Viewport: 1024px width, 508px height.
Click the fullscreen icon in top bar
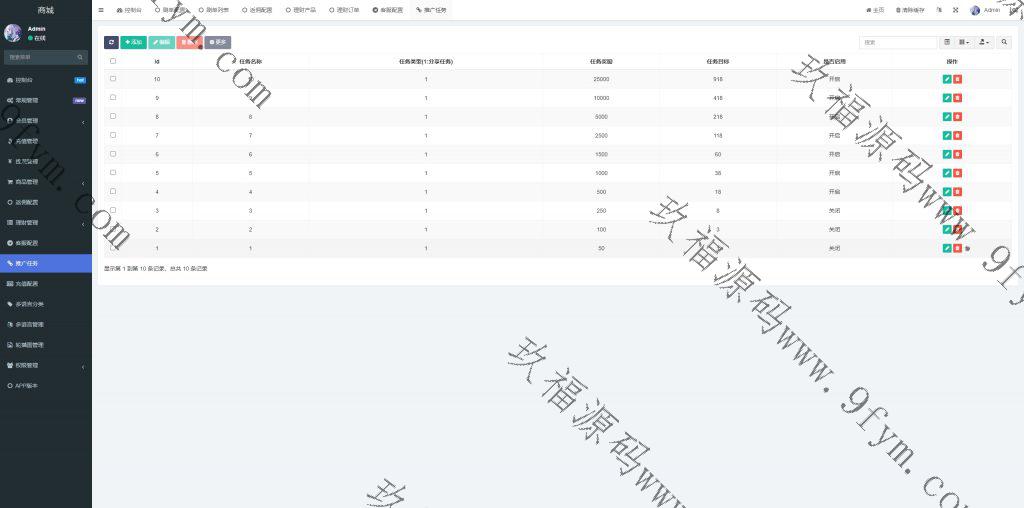[954, 10]
